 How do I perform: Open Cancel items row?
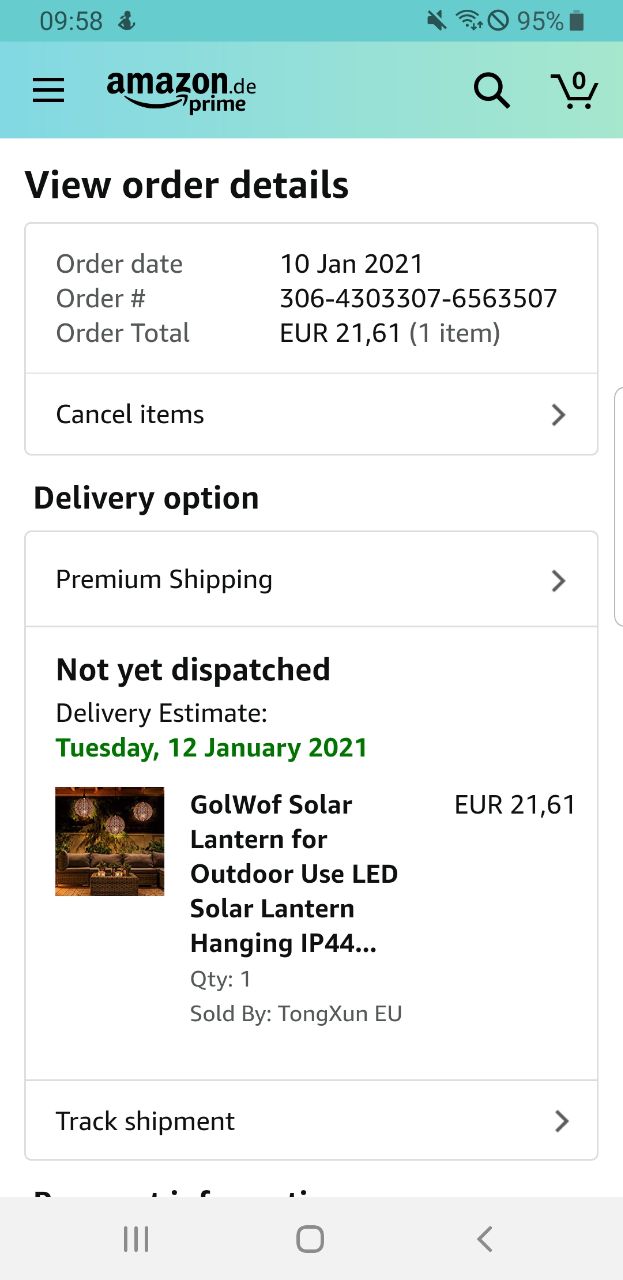coord(130,415)
